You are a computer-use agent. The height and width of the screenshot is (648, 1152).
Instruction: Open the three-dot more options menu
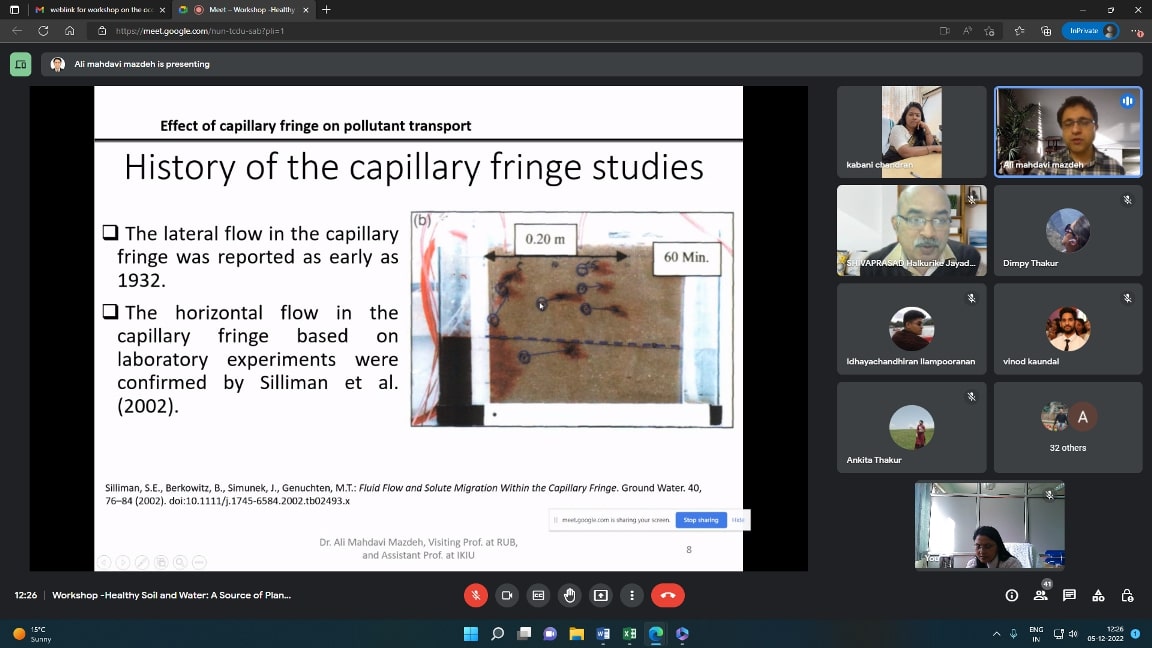click(631, 595)
